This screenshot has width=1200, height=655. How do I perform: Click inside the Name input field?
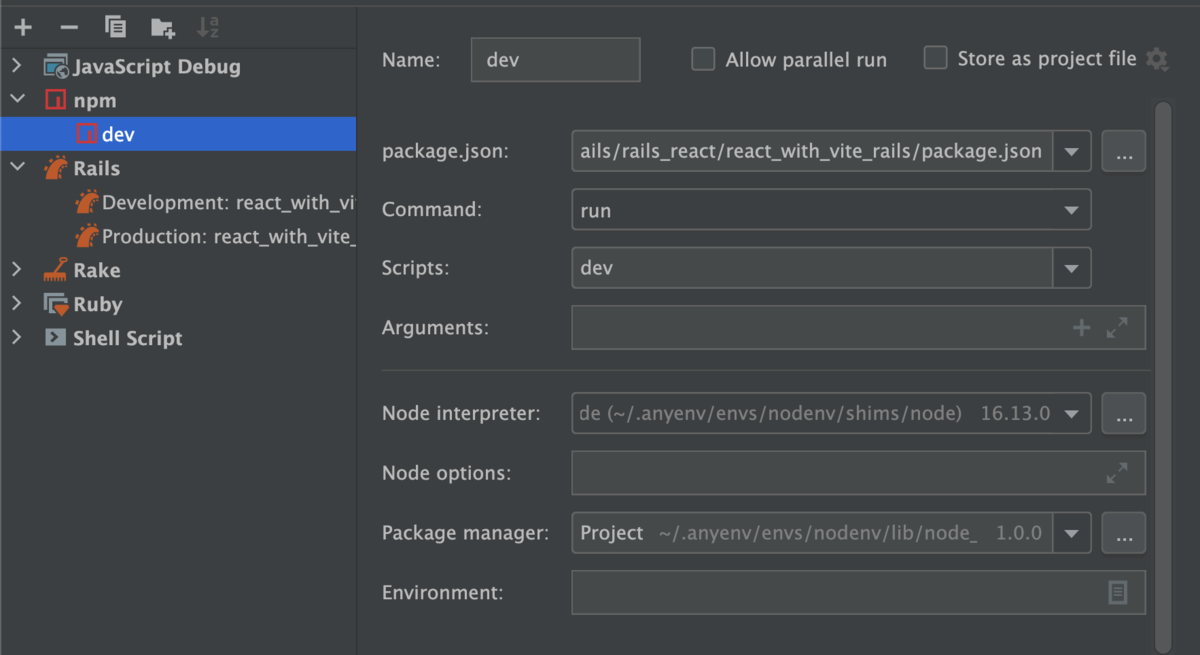(555, 59)
